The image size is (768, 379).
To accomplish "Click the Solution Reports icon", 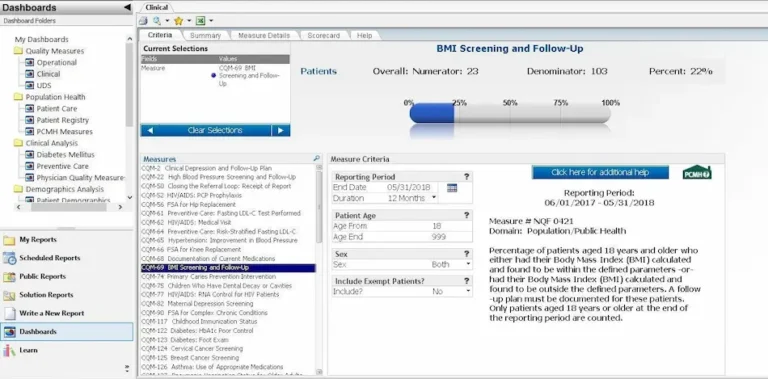I will pos(9,295).
